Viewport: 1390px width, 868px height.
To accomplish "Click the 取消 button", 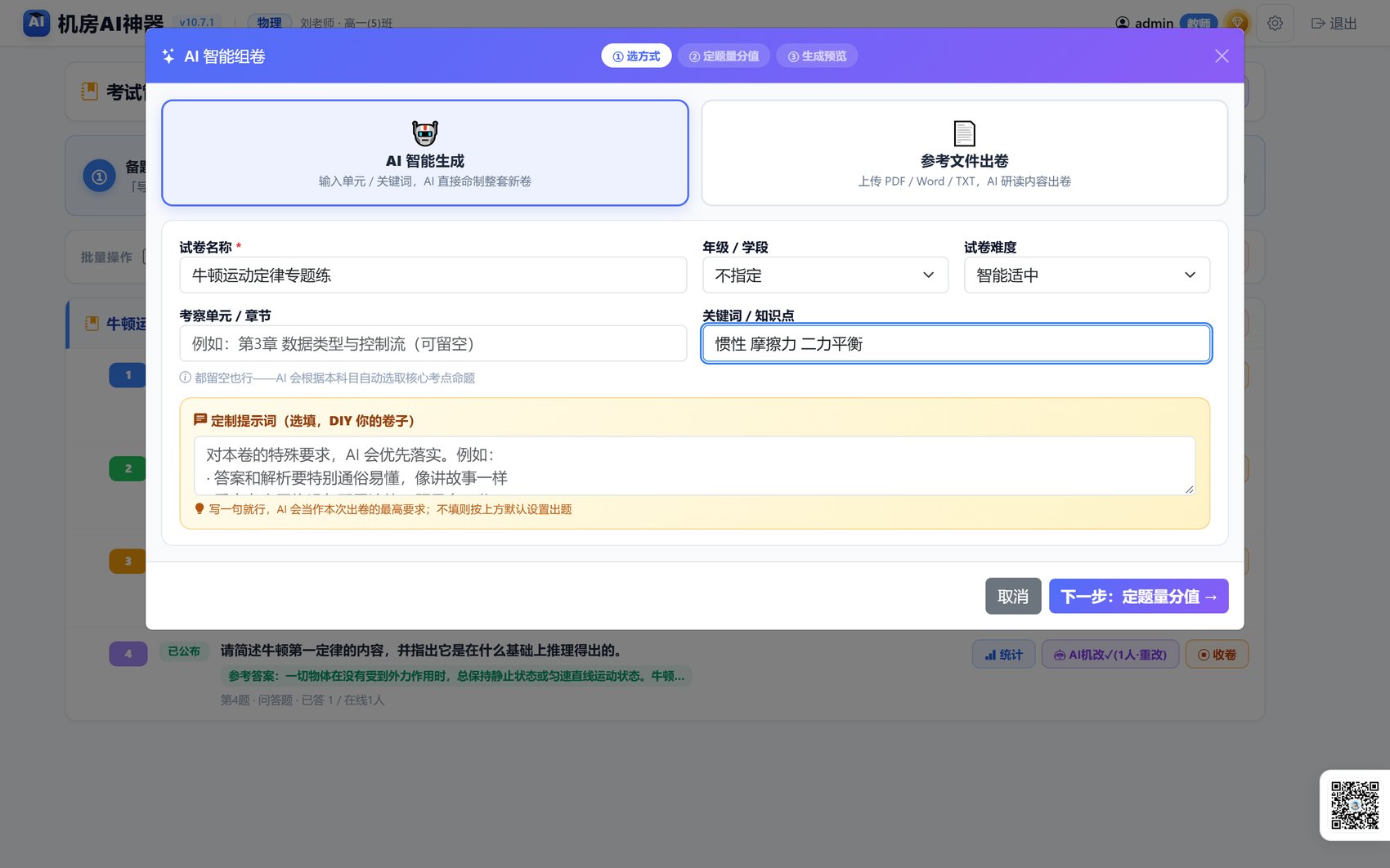I will [x=1013, y=596].
